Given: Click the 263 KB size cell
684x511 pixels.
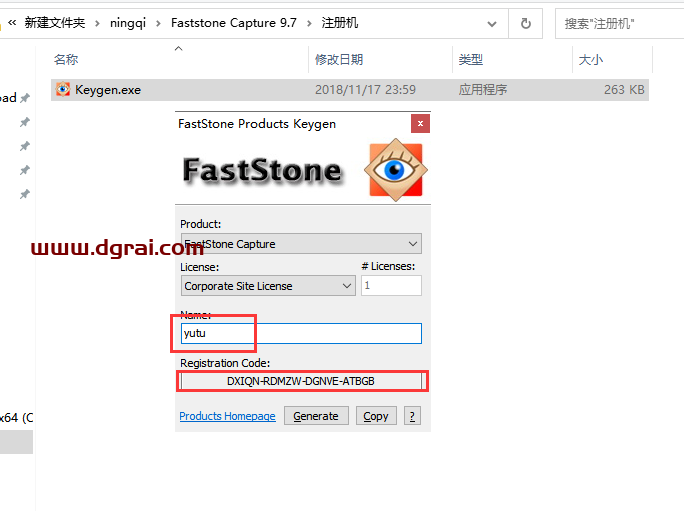Looking at the screenshot, I should (x=624, y=90).
